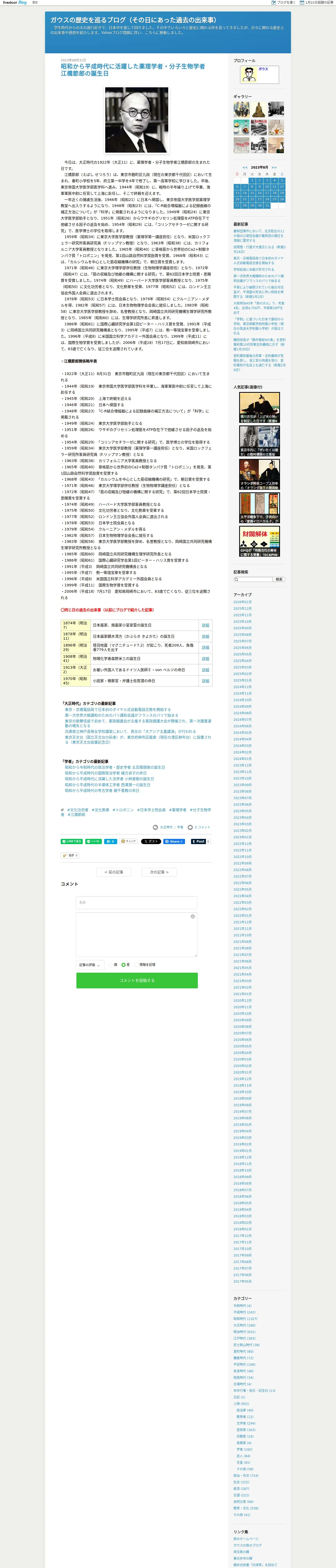Click the 名前 name input field
The image size is (336, 1568).
[137, 902]
